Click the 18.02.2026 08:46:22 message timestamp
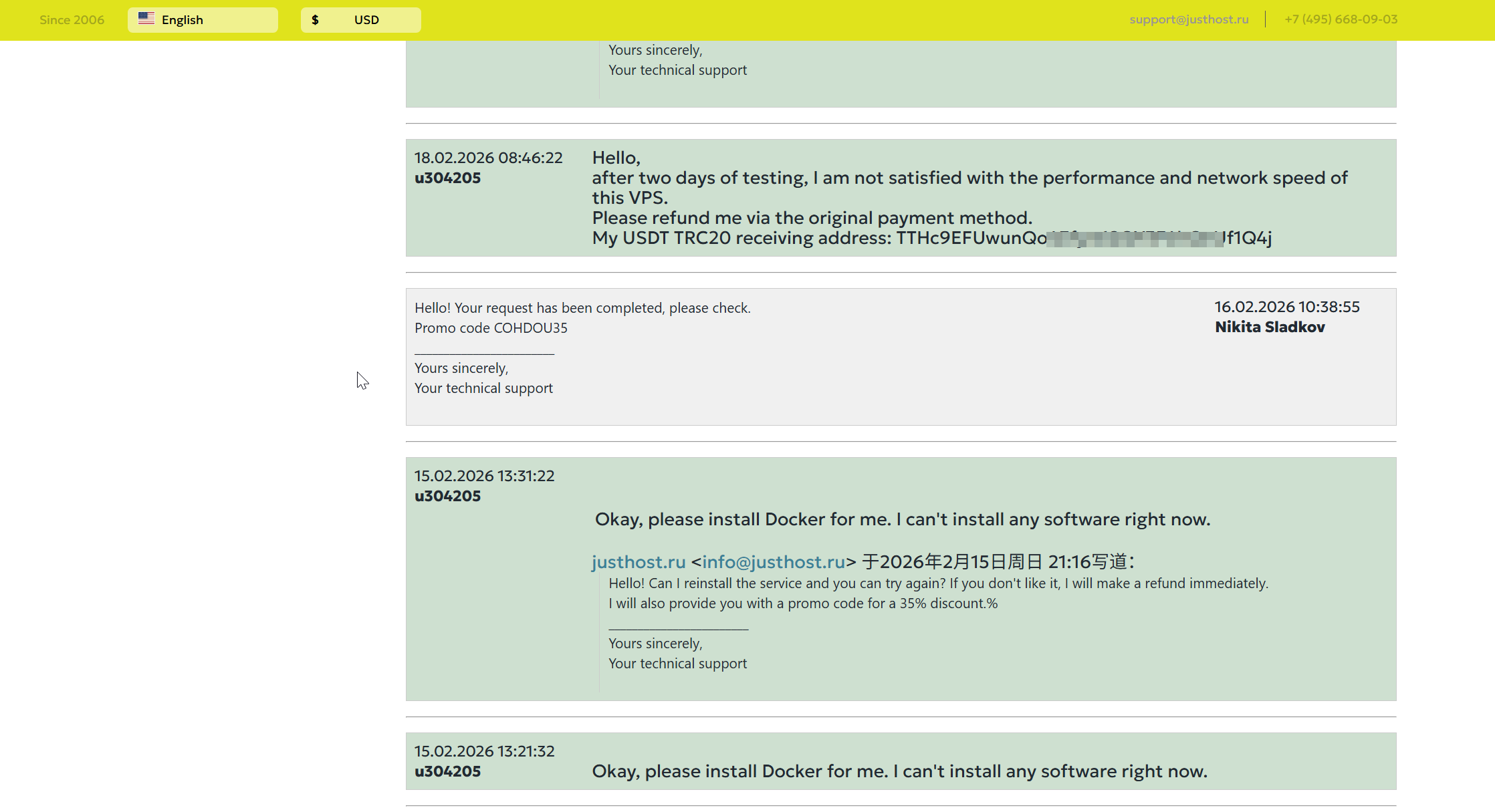The width and height of the screenshot is (1495, 812). coord(488,158)
